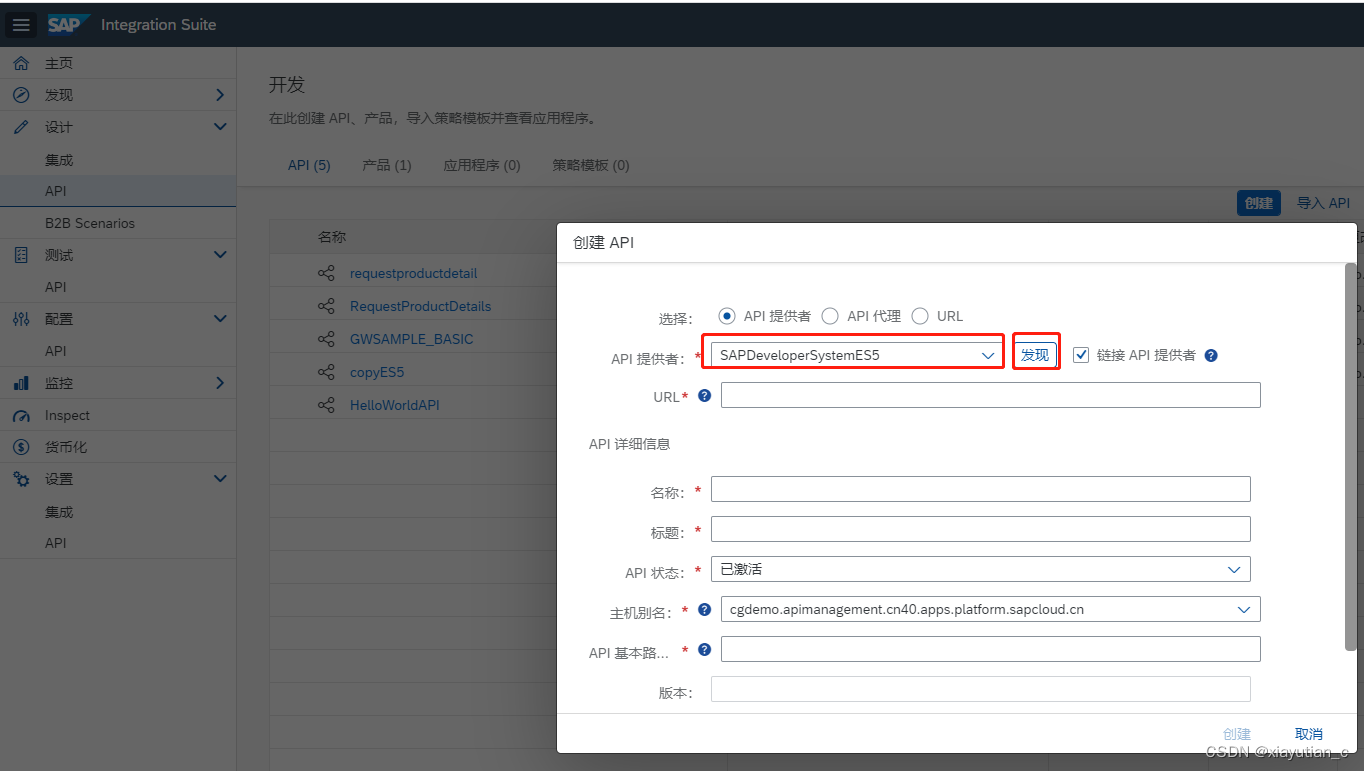1364x771 pixels.
Task: Open help icon next to 链接 API 提供者
Action: coord(1211,355)
